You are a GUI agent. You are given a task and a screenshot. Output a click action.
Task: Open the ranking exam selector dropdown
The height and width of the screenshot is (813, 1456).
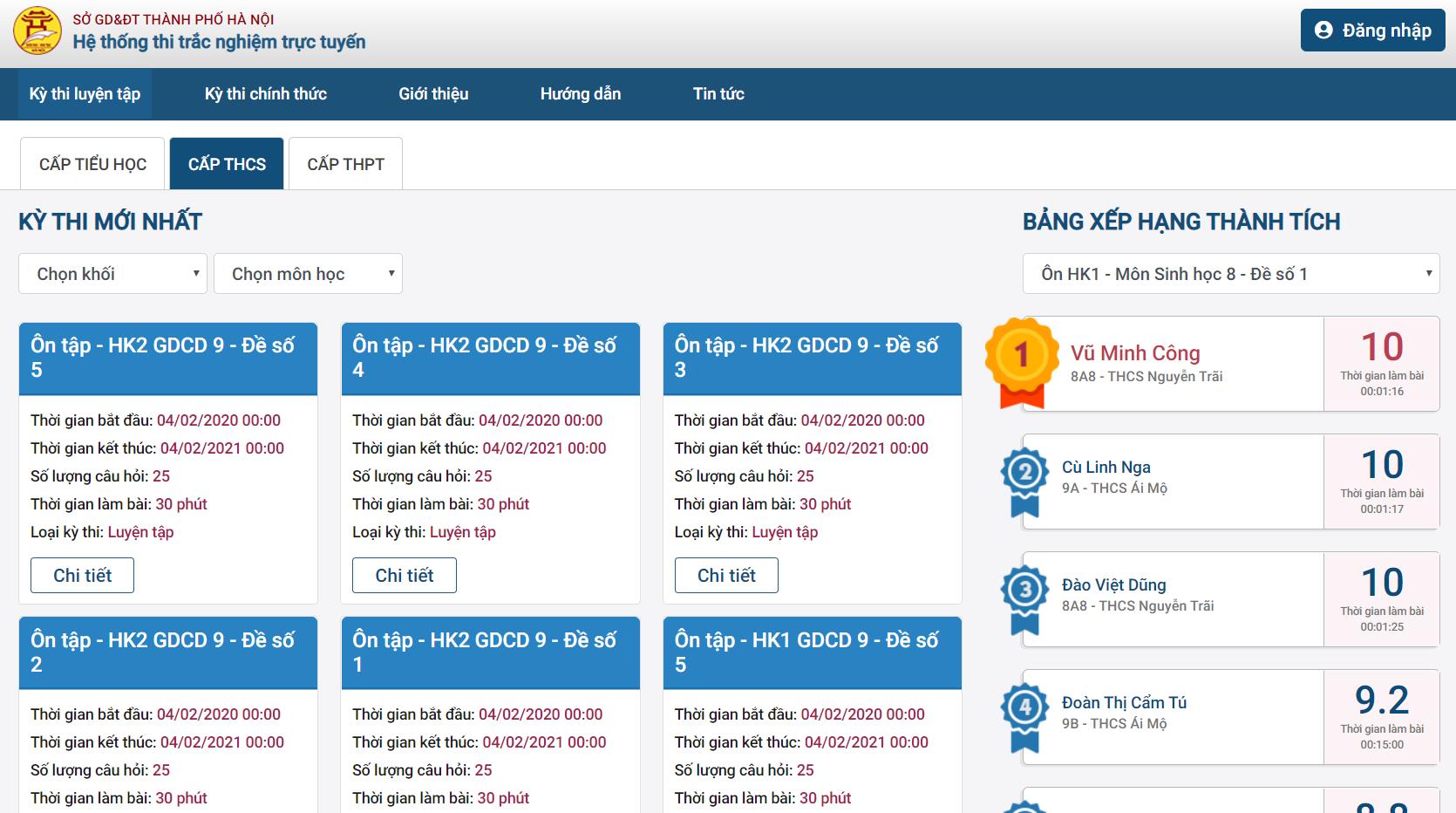point(1230,274)
